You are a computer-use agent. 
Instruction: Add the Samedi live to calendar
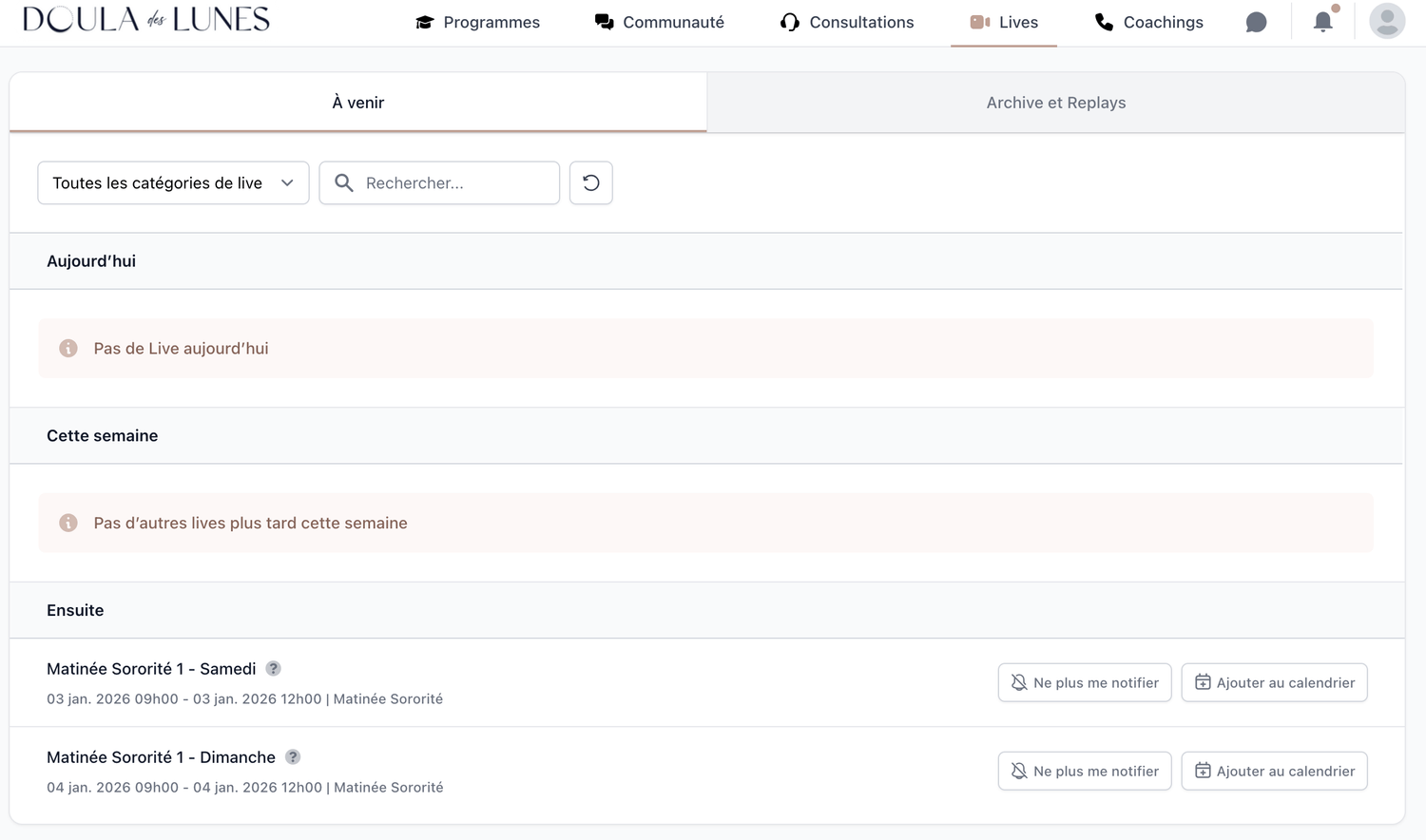pyautogui.click(x=1274, y=682)
